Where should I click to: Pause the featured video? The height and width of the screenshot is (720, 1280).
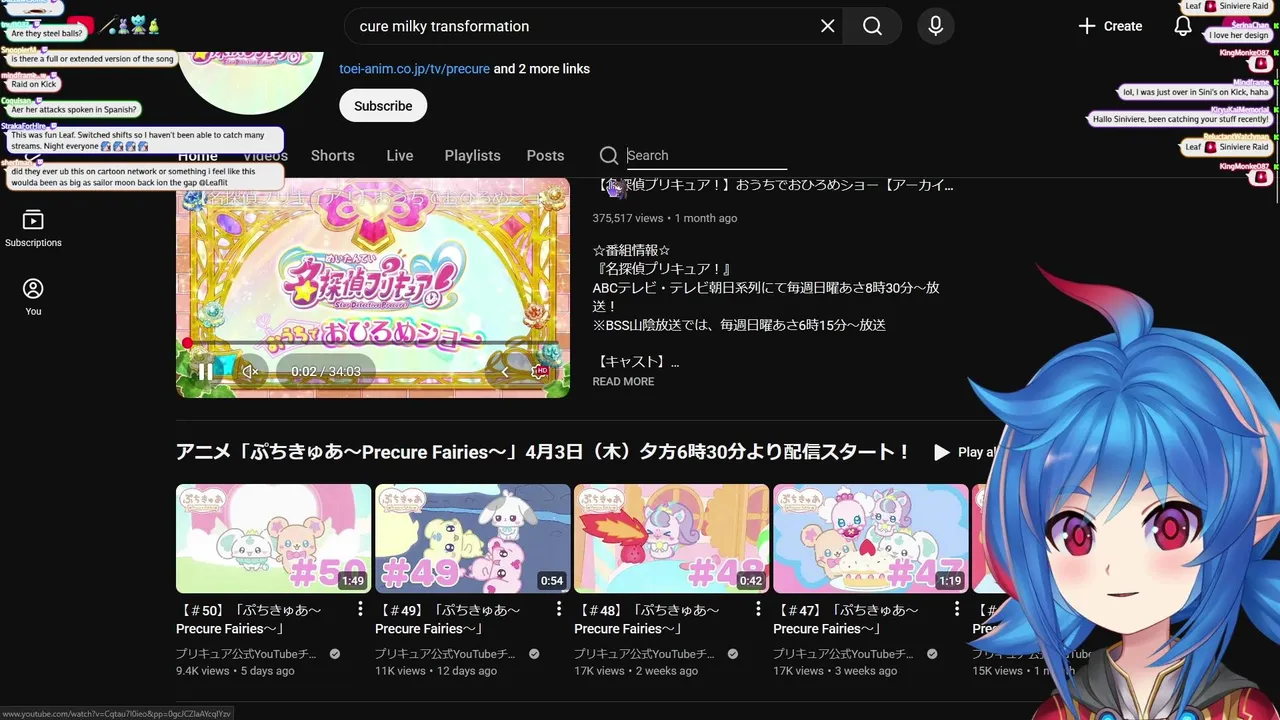click(204, 372)
